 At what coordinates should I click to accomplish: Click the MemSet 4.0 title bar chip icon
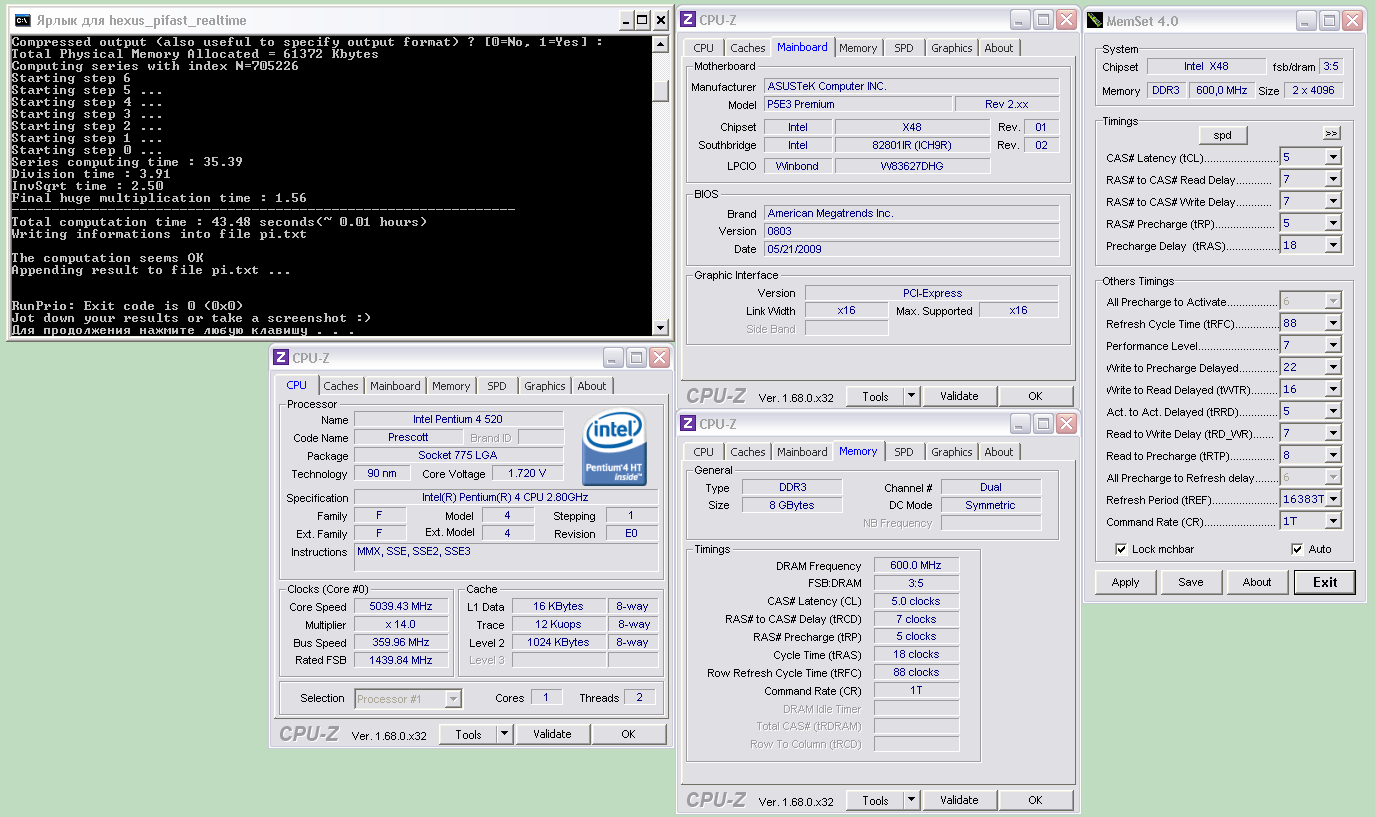1094,20
